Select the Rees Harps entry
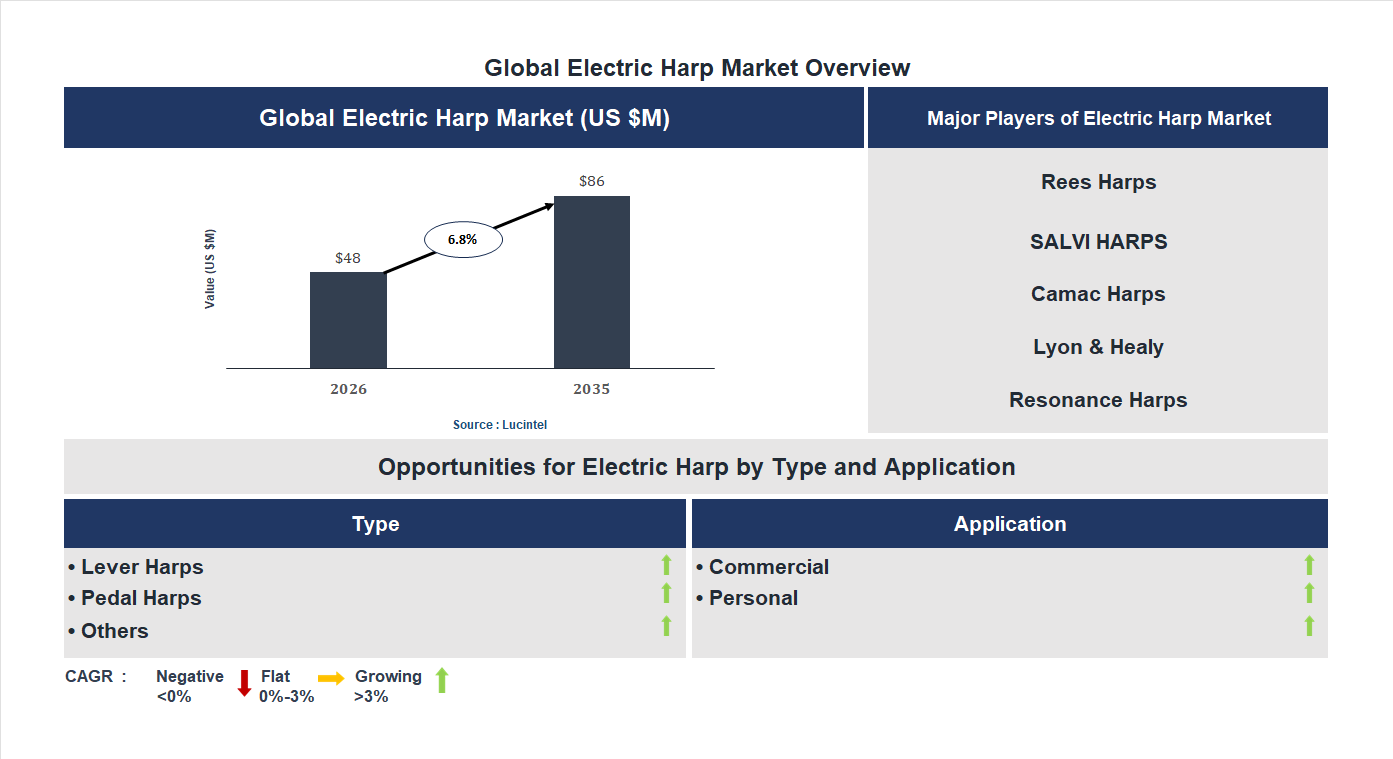Viewport: 1393px width, 759px height. [x=1098, y=182]
